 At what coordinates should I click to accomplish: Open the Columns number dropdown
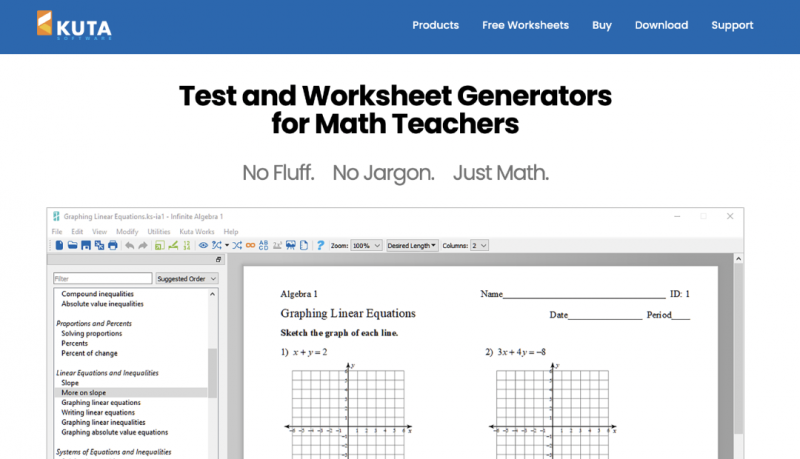[479, 245]
